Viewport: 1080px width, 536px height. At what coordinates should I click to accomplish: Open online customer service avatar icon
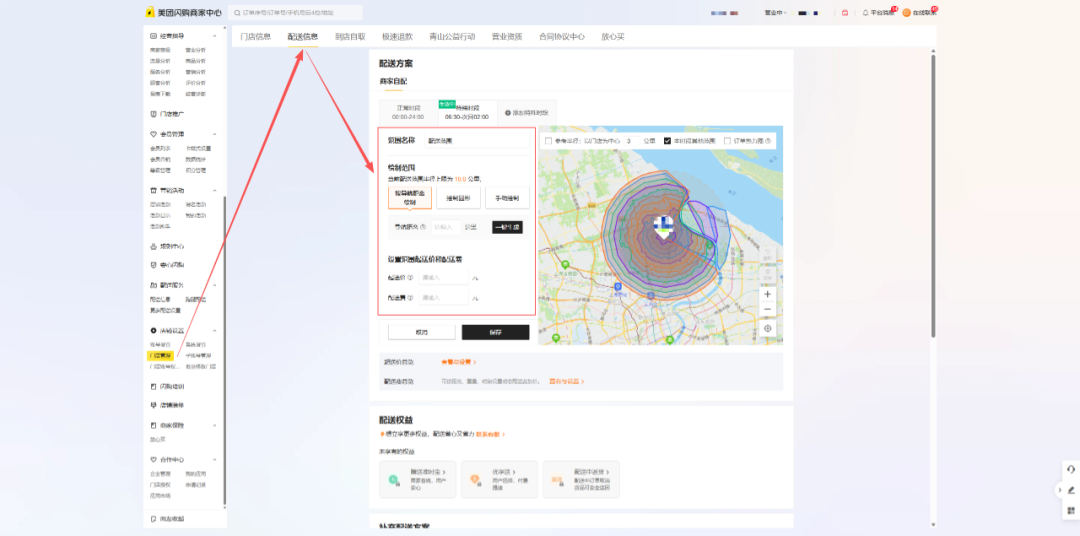906,12
